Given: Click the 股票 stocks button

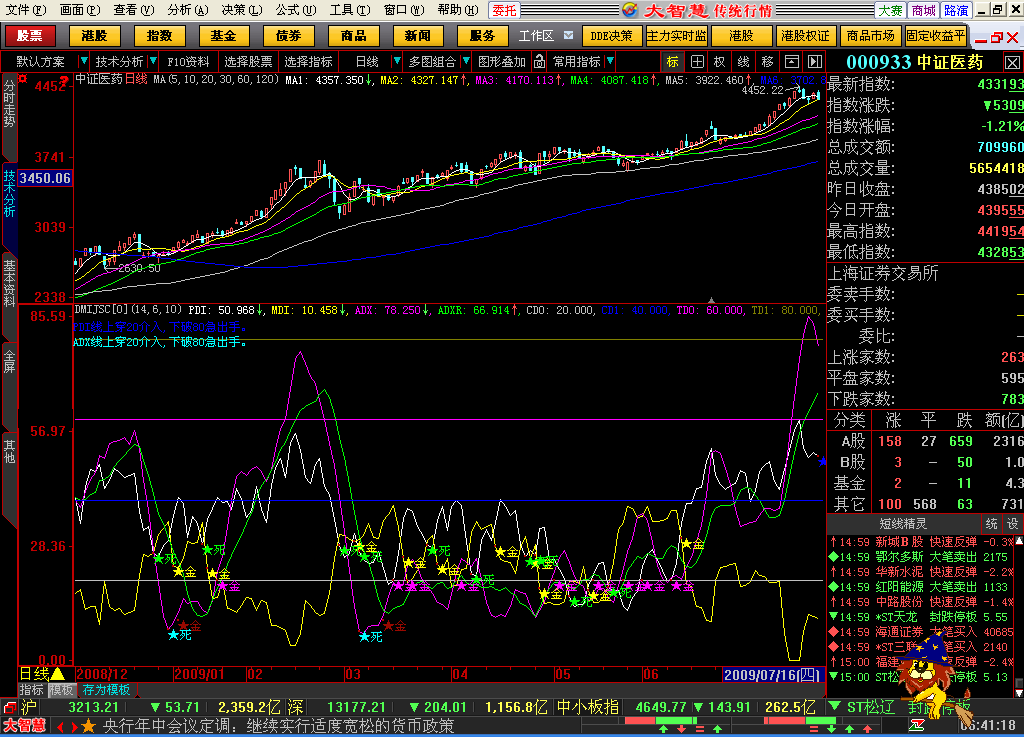Looking at the screenshot, I should [x=29, y=35].
